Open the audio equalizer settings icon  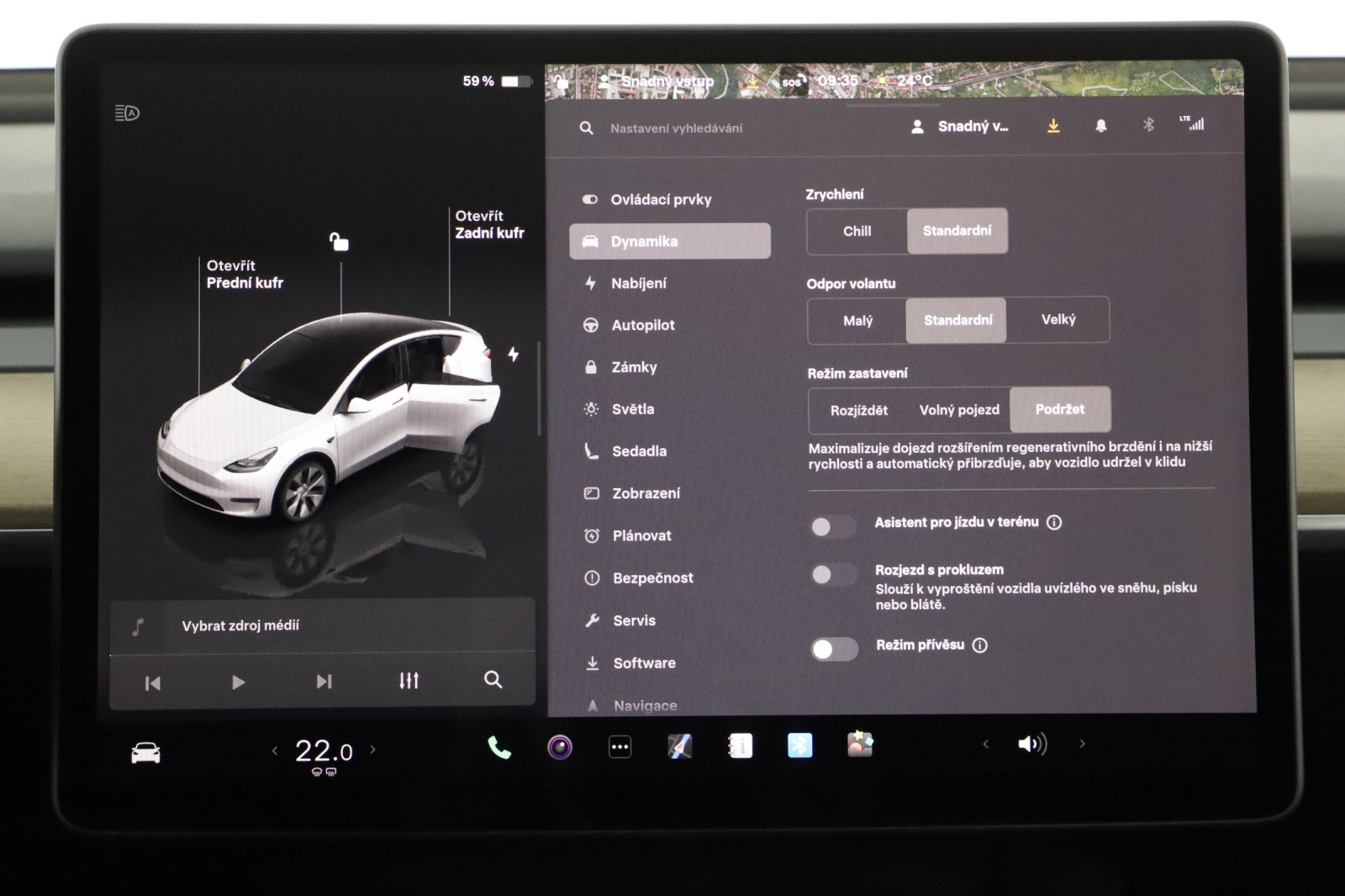[x=409, y=680]
